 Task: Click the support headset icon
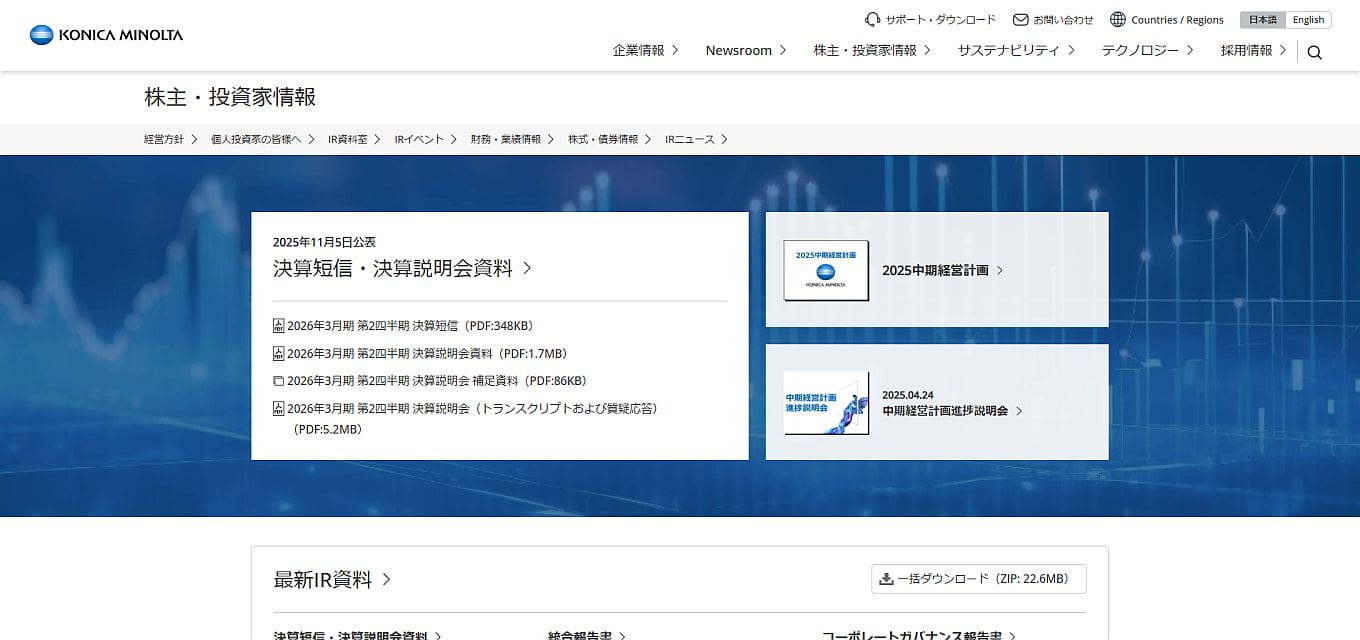point(872,20)
